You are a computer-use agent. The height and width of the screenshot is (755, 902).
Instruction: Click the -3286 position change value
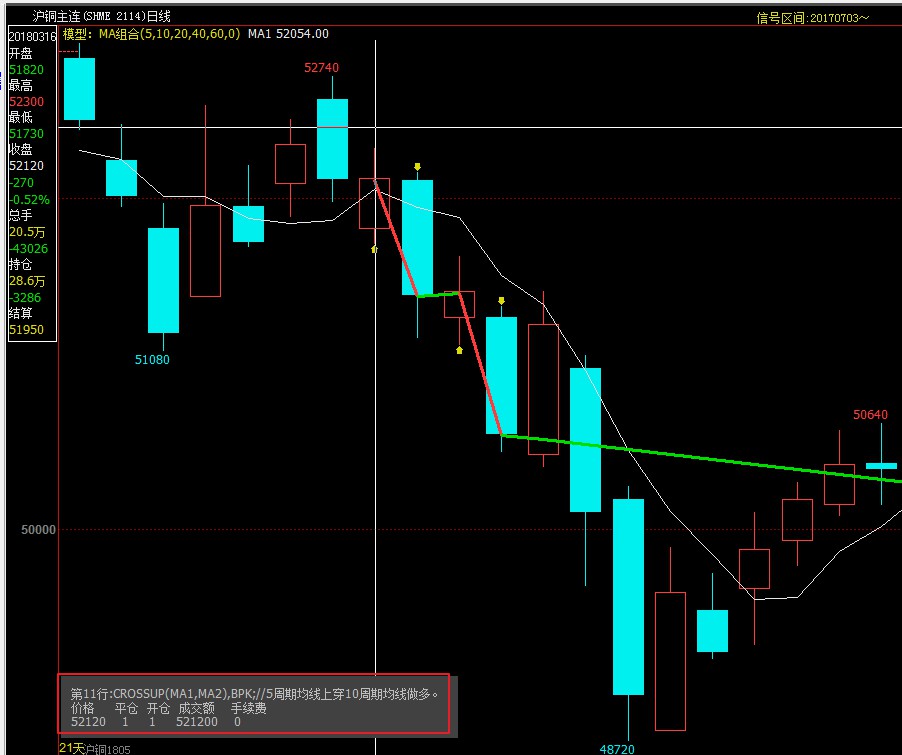pyautogui.click(x=25, y=298)
